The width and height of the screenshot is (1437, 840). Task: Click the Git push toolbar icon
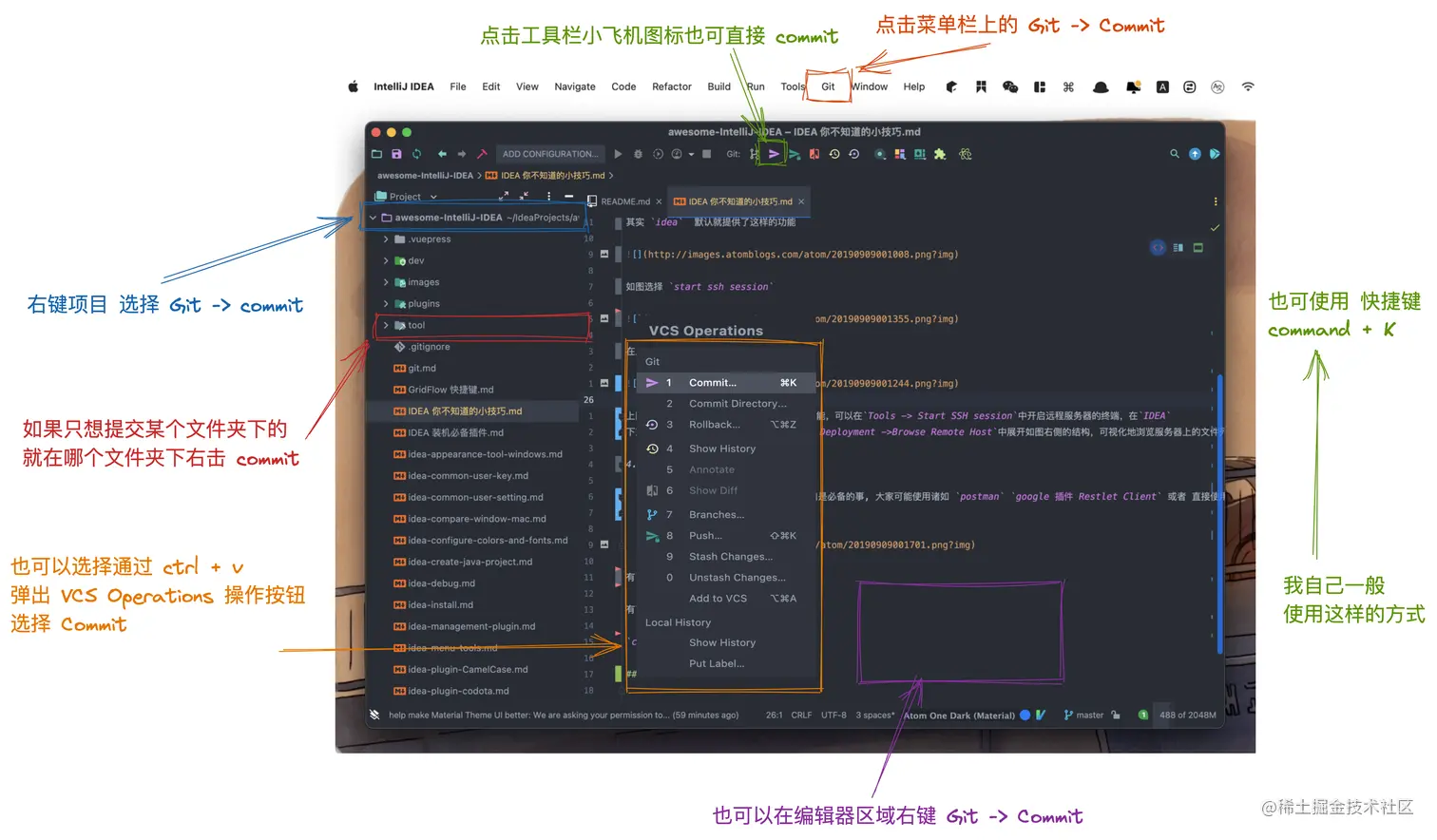(795, 154)
